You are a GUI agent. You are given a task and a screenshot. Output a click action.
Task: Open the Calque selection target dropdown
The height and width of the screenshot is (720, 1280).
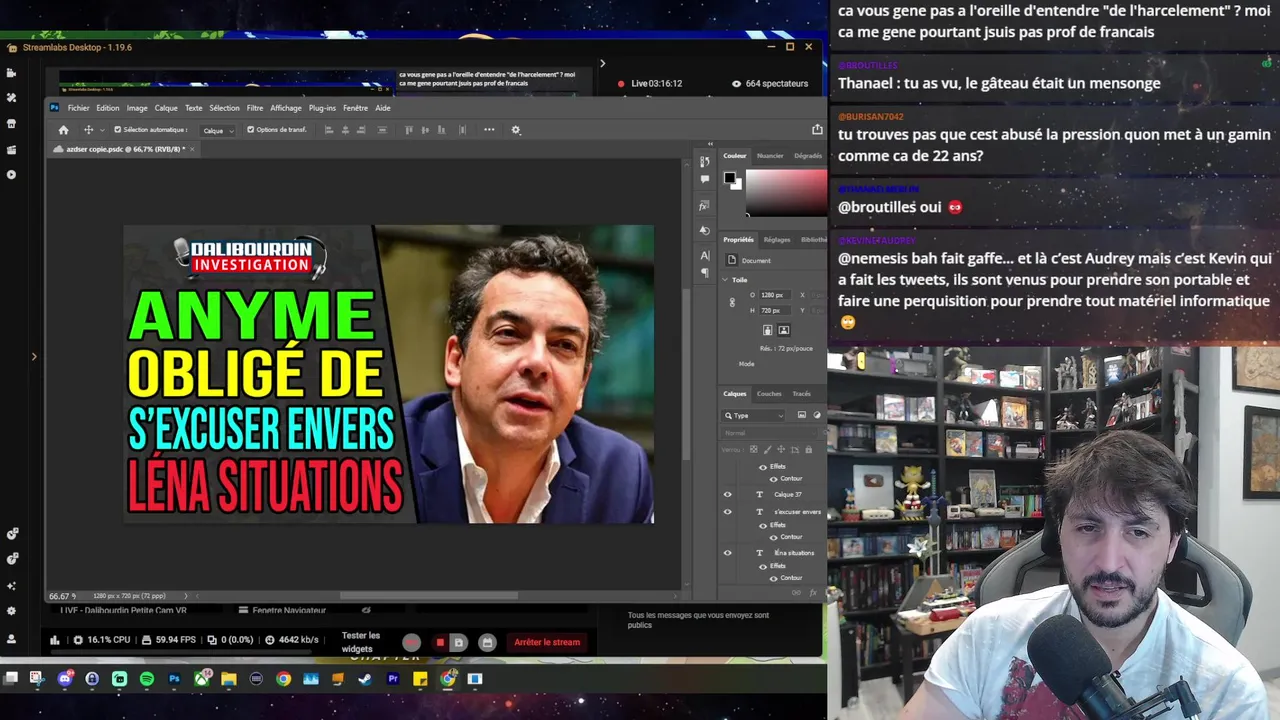point(218,130)
